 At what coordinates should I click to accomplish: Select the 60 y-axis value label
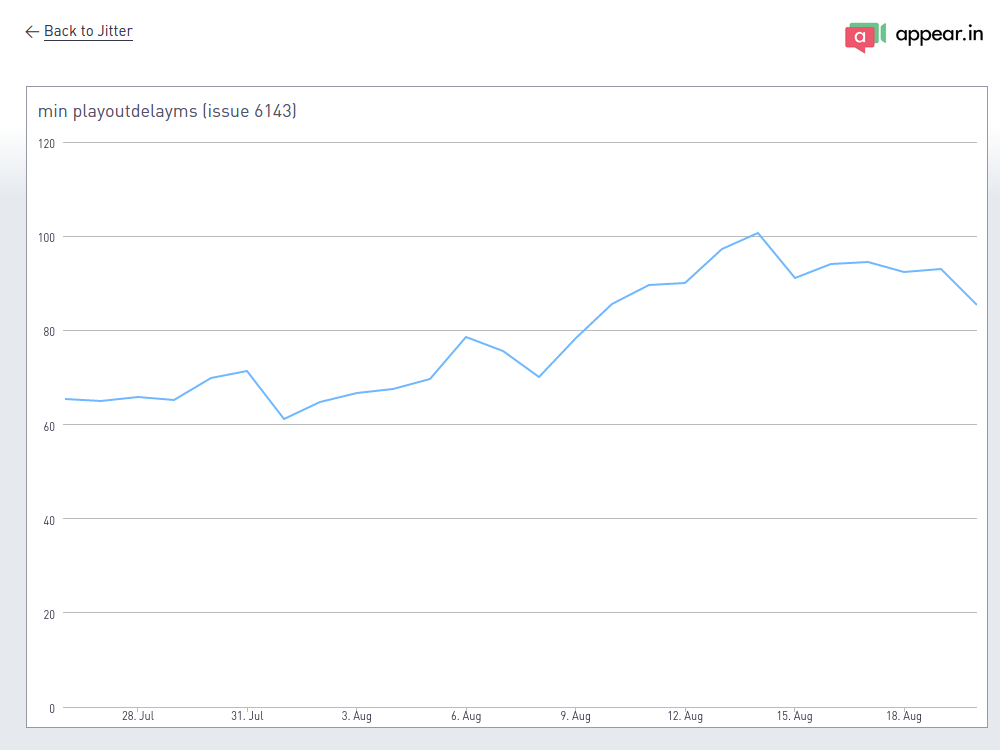[47, 425]
